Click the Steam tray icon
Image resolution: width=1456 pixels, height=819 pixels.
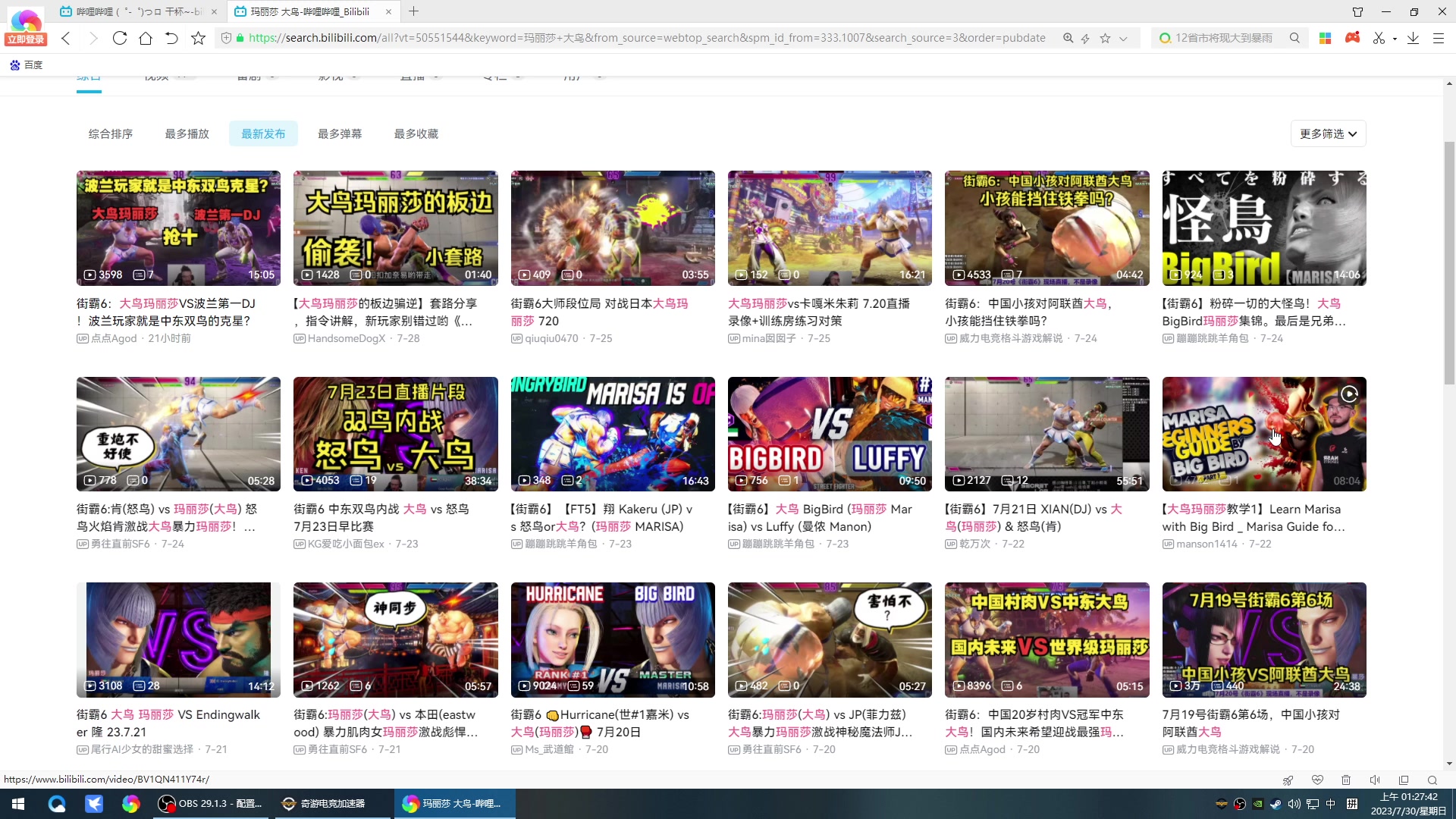click(1276, 804)
